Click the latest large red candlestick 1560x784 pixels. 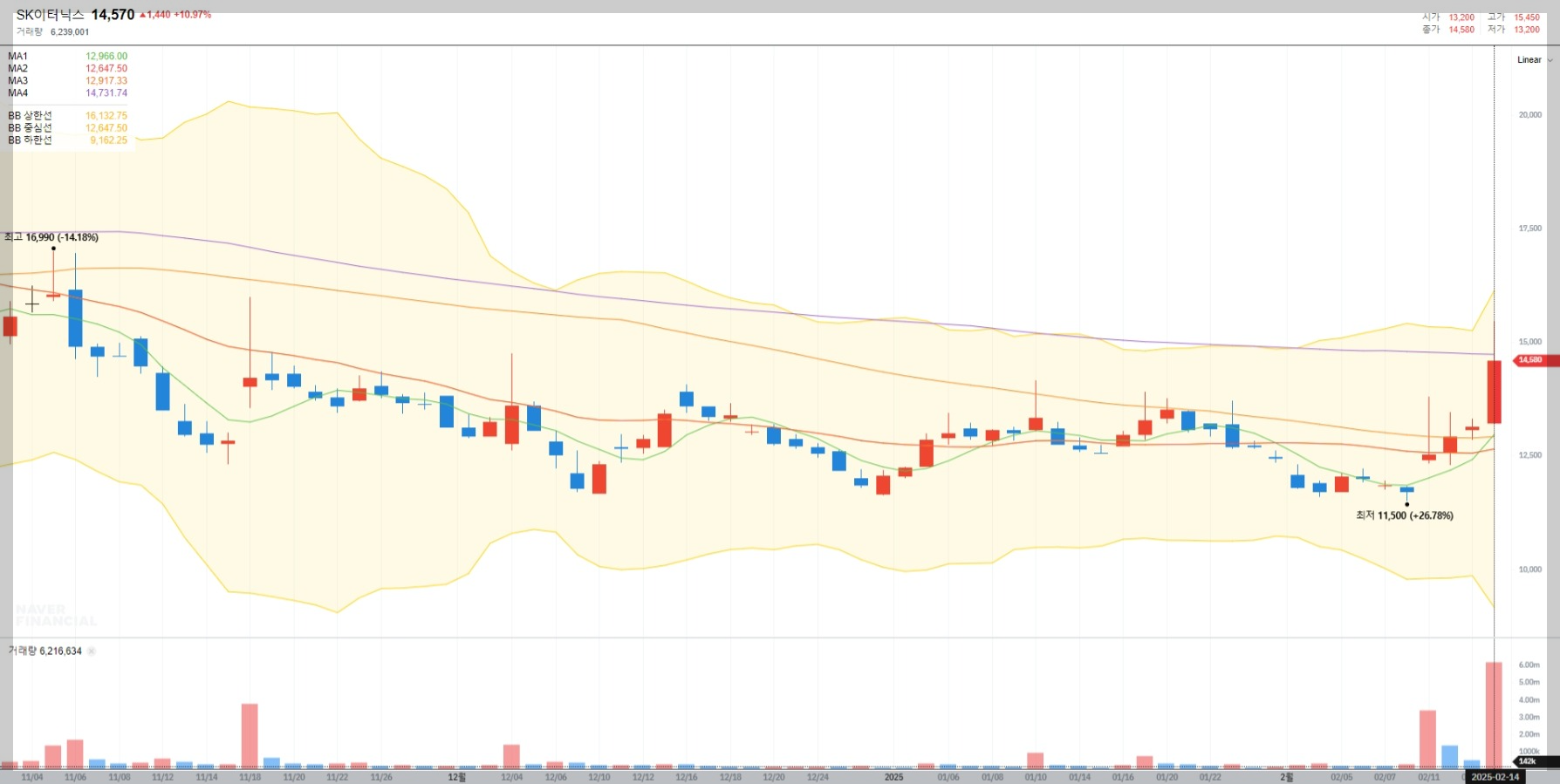tap(1494, 392)
